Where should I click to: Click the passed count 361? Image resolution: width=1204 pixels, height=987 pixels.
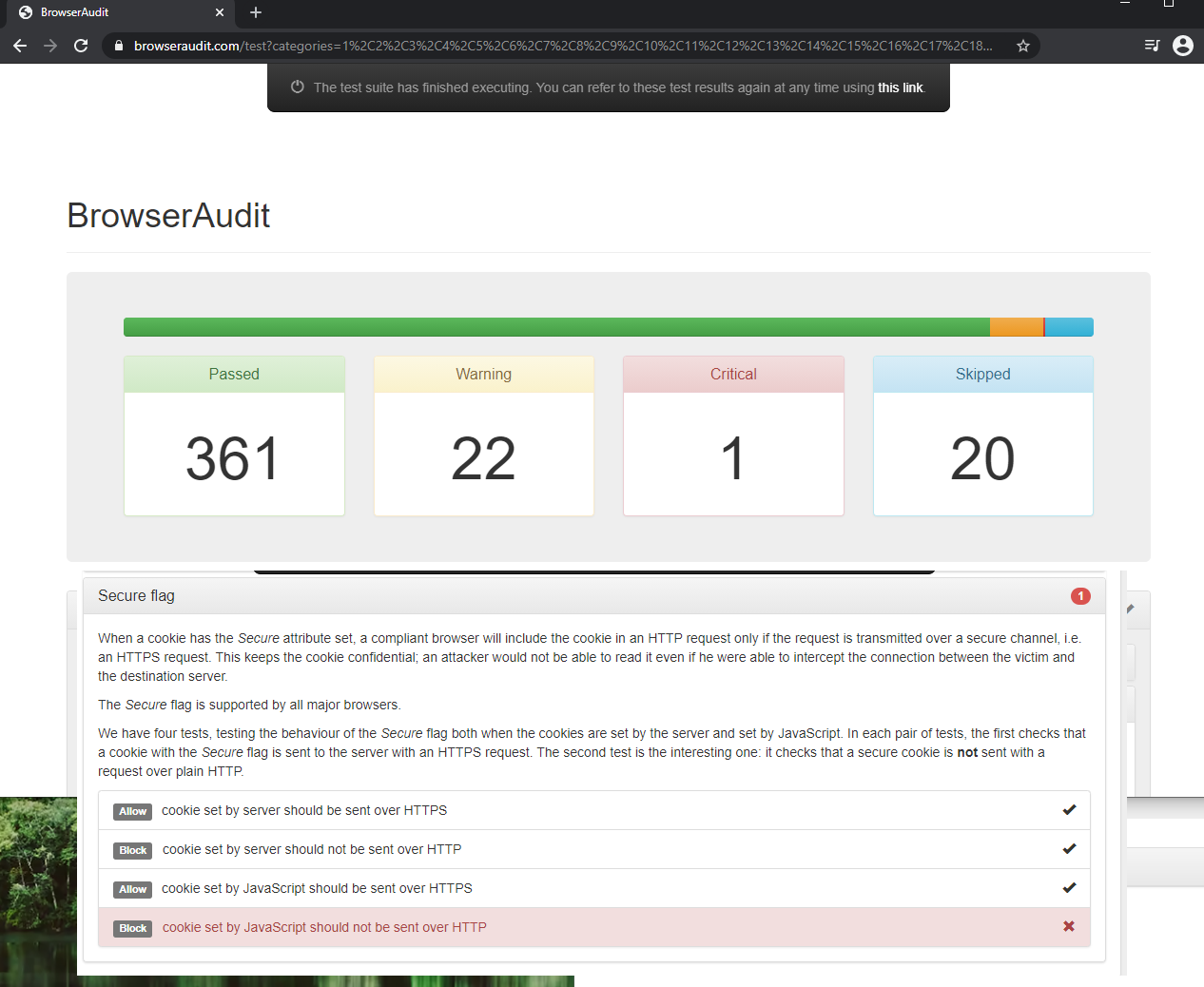pos(233,458)
